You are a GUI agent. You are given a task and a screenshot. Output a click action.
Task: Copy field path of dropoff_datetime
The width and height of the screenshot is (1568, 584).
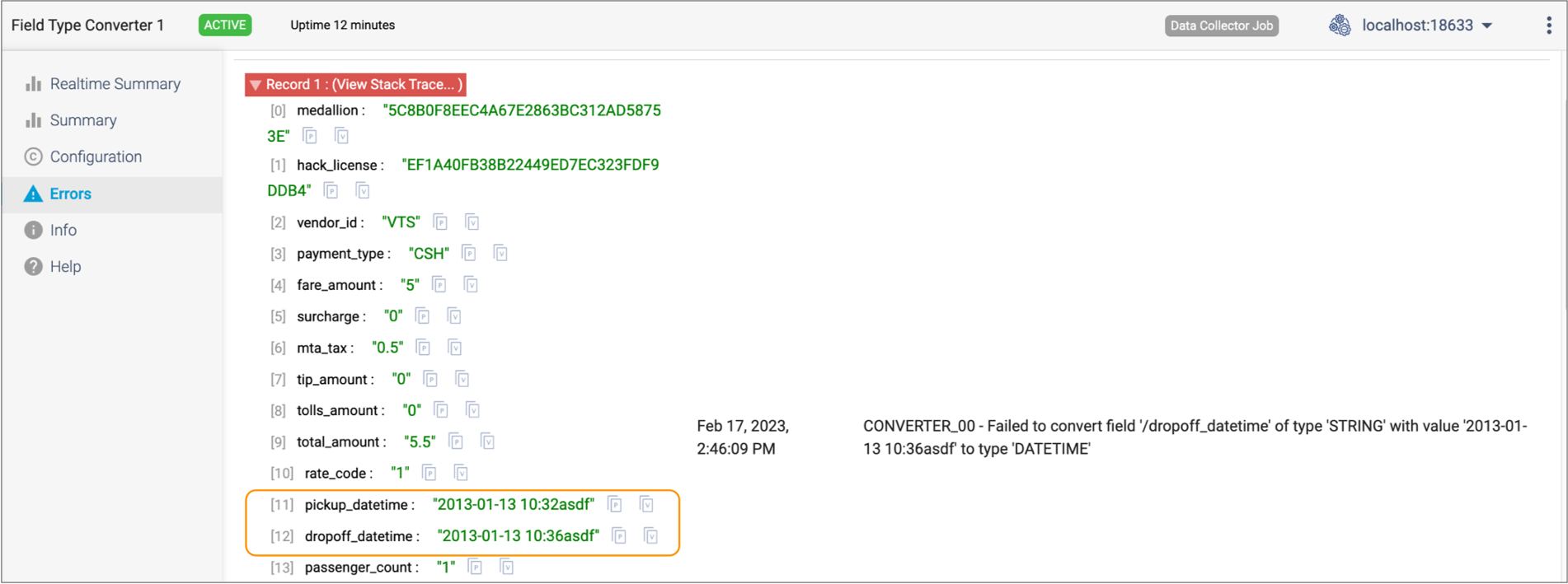tap(620, 536)
